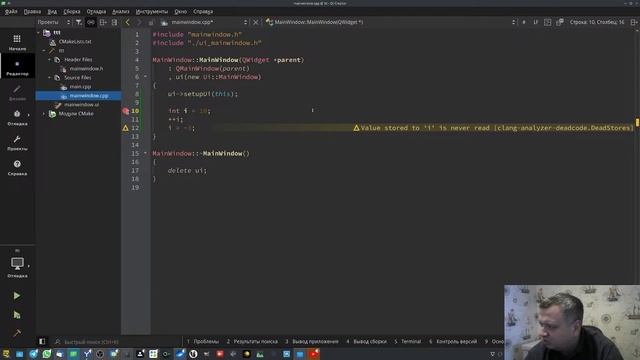Image resolution: width=640 pixels, height=360 pixels.
Task: Open Вывод приложения pane
Action: (x=312, y=341)
